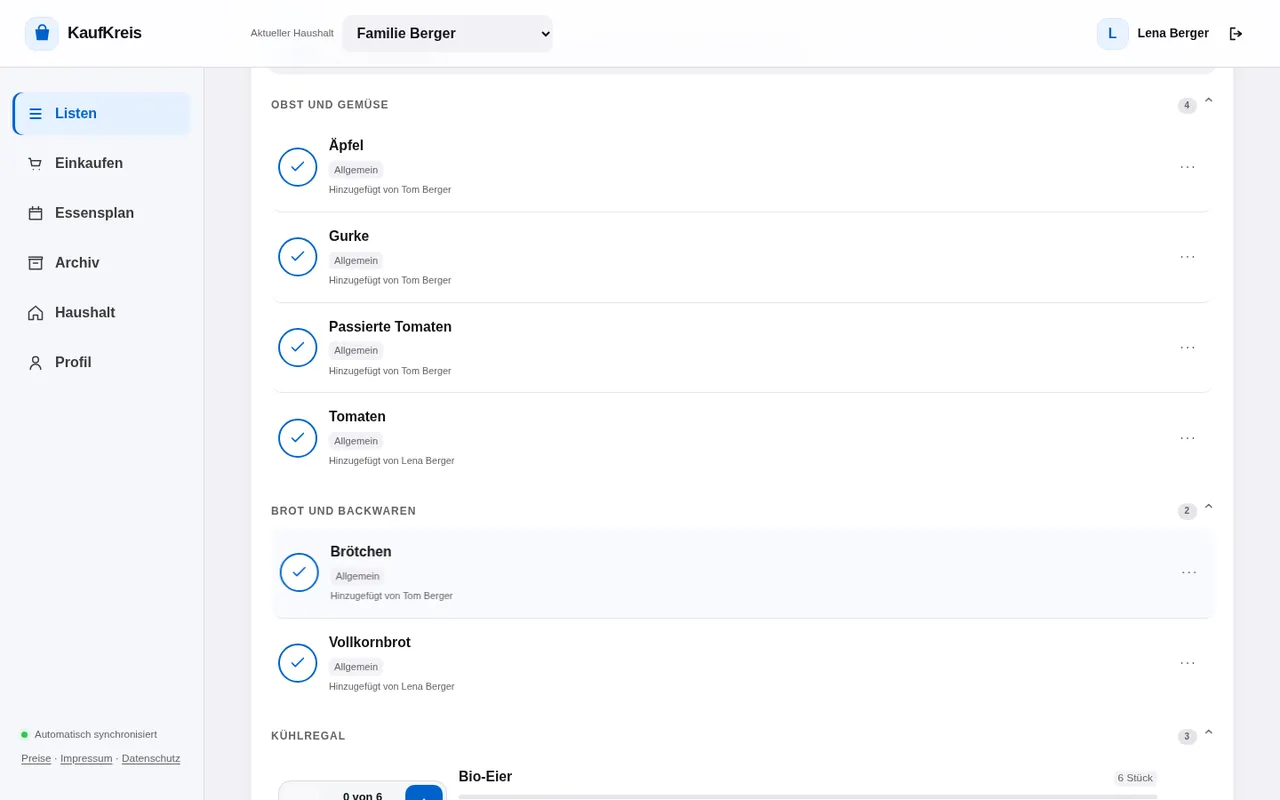Open more options for Äpfel
Image resolution: width=1280 pixels, height=800 pixels.
(x=1188, y=167)
